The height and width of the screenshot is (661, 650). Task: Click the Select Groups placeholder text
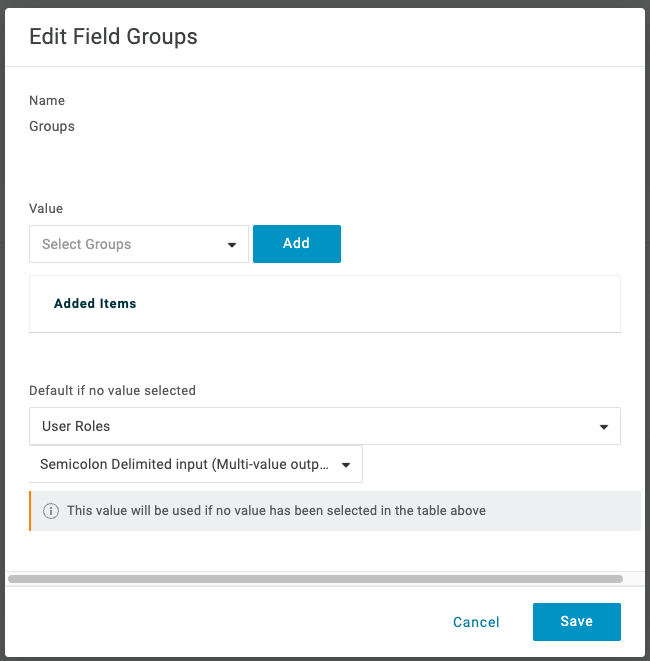pyautogui.click(x=87, y=244)
